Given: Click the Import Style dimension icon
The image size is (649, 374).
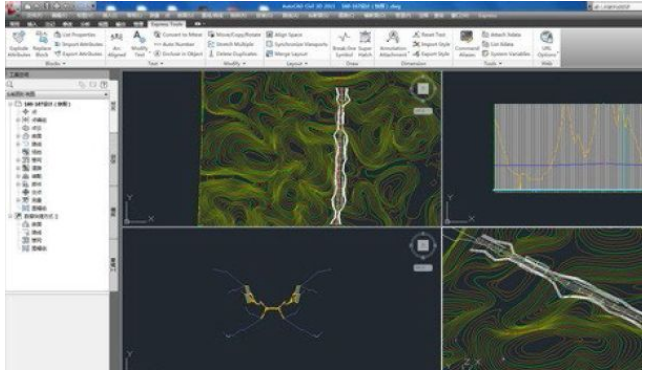Looking at the screenshot, I should click(416, 44).
